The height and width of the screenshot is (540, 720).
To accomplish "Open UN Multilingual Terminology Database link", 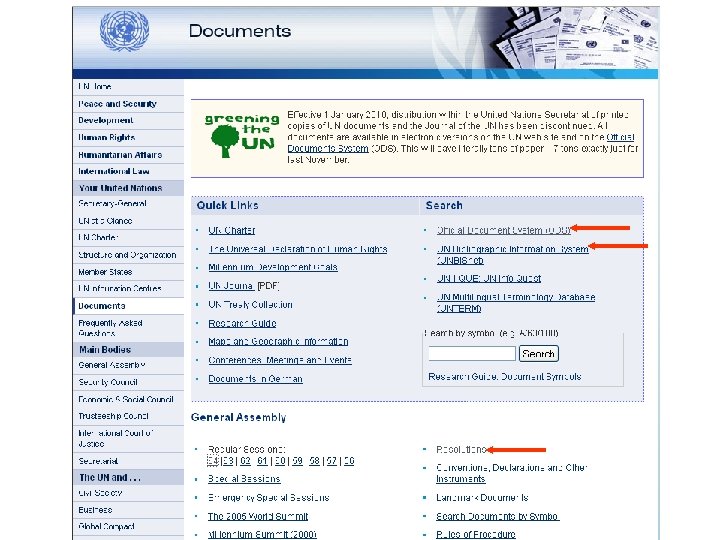I will (x=516, y=303).
